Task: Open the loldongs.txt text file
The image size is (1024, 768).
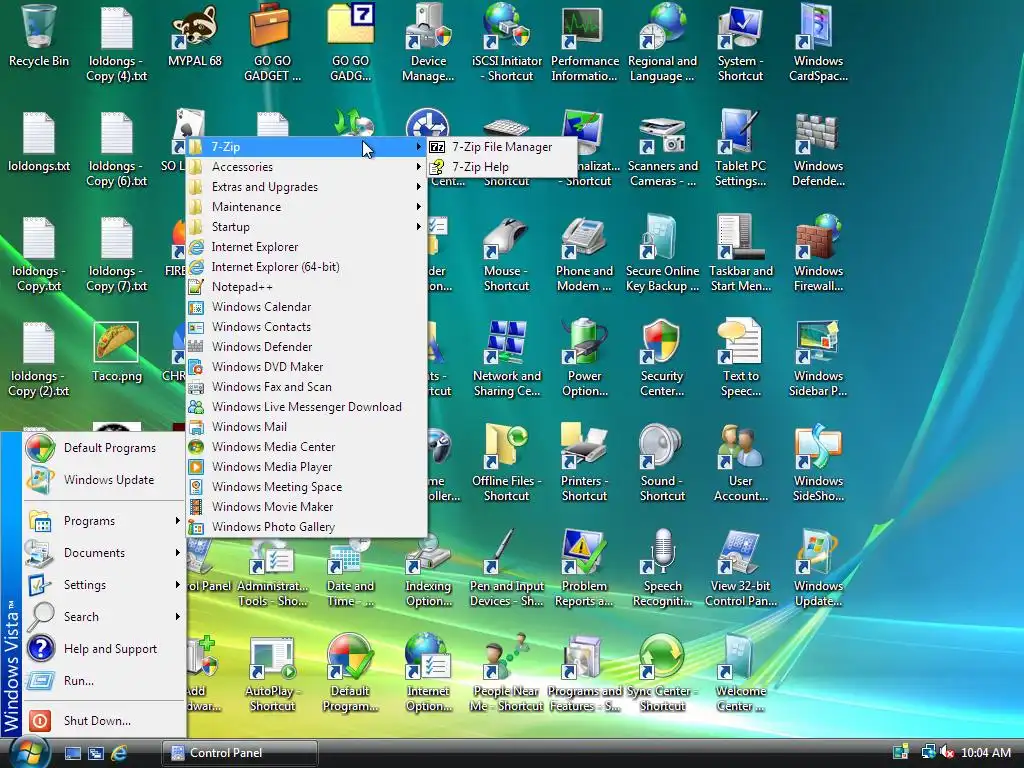Action: coord(39,142)
